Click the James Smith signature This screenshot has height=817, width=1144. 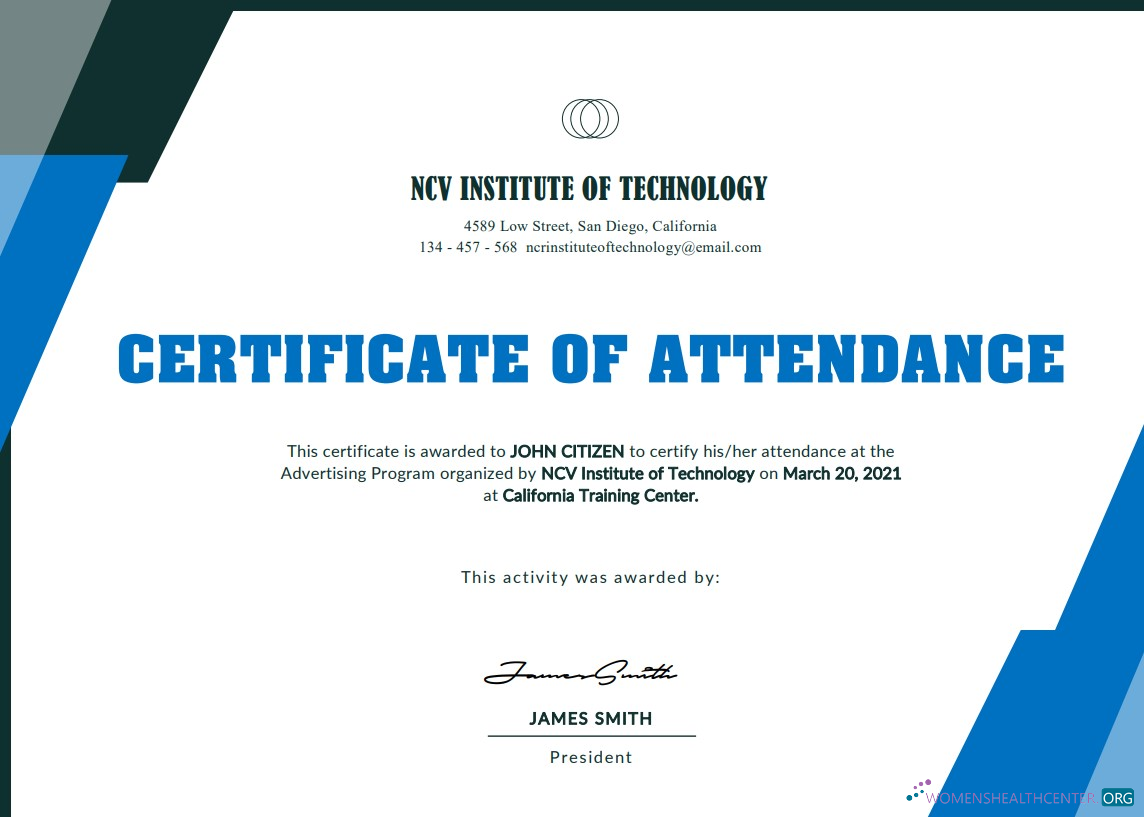pos(583,672)
